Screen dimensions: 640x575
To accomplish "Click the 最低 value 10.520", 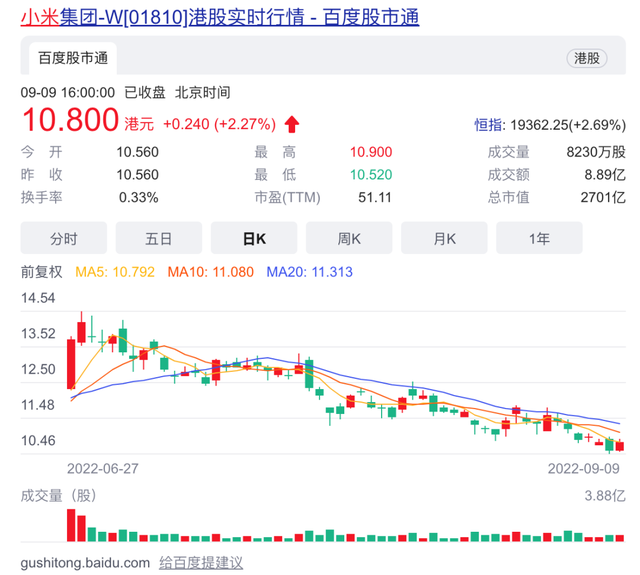I will (371, 175).
